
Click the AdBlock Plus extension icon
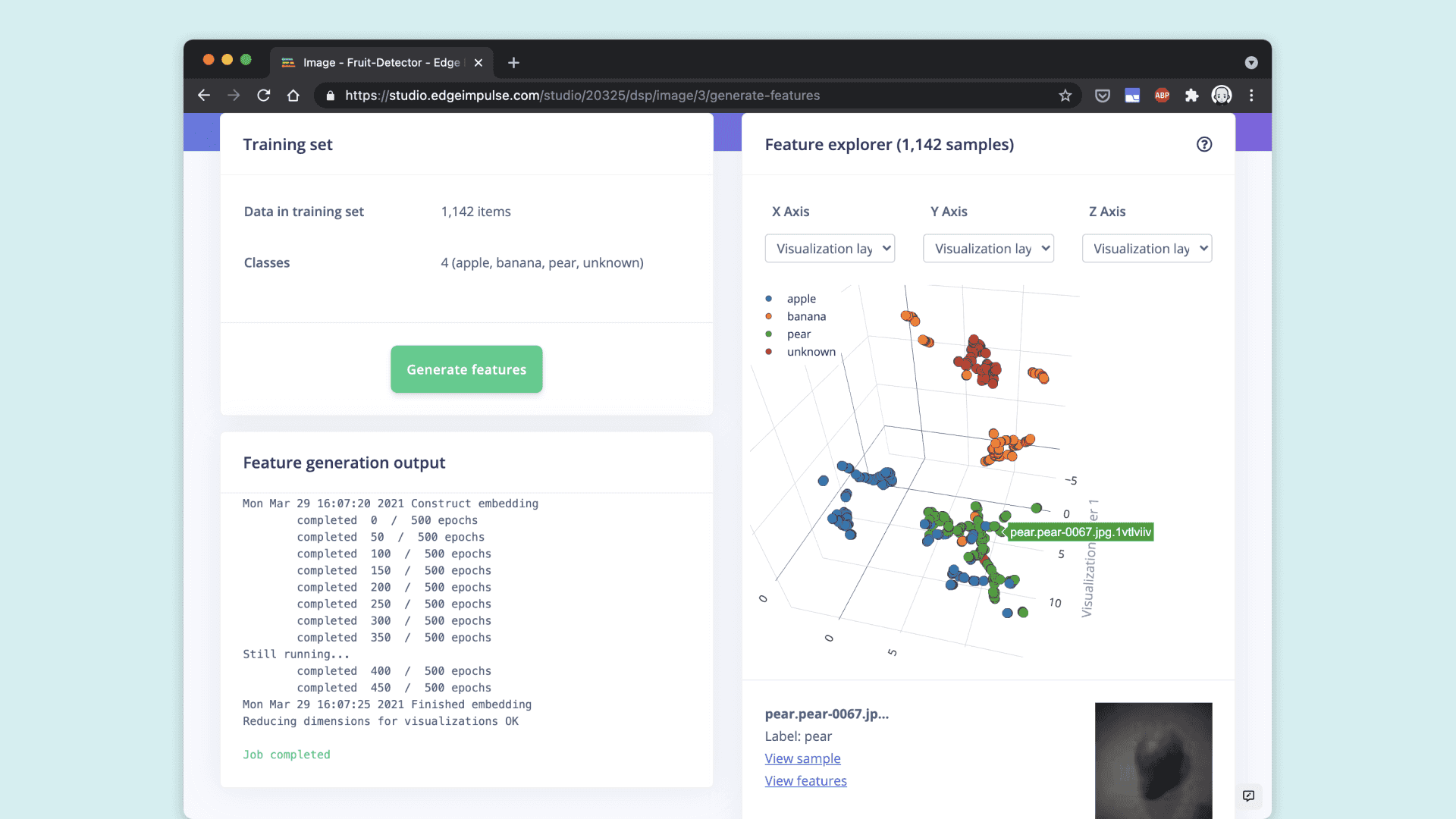[1162, 96]
